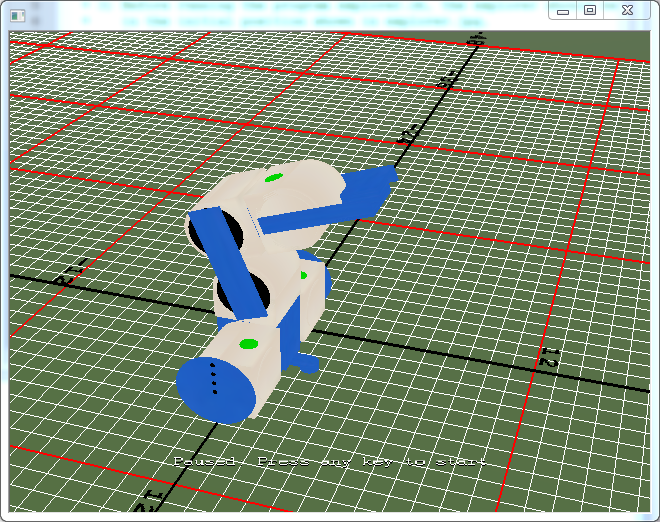Click the 'Paused Press any key to start' message
Image resolution: width=660 pixels, height=522 pixels.
point(330,462)
